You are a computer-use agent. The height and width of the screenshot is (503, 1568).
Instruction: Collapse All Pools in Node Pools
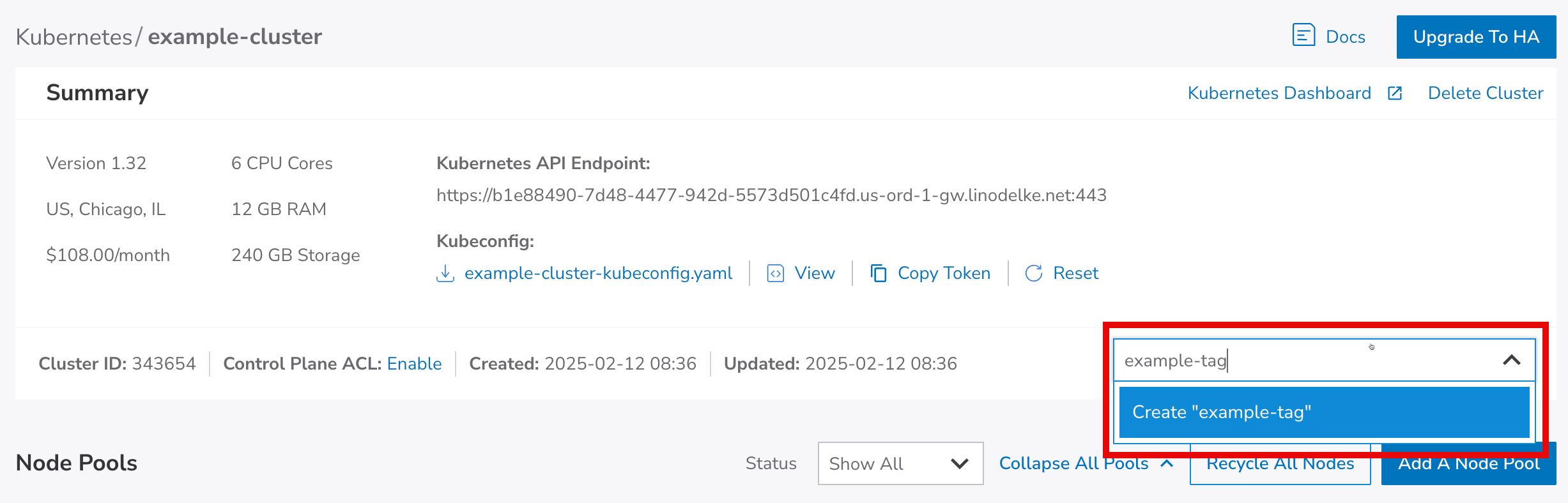pos(1073,464)
